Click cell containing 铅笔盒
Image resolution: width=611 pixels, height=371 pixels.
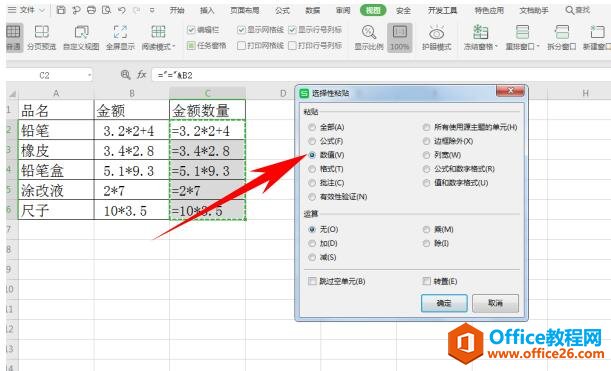(56, 170)
